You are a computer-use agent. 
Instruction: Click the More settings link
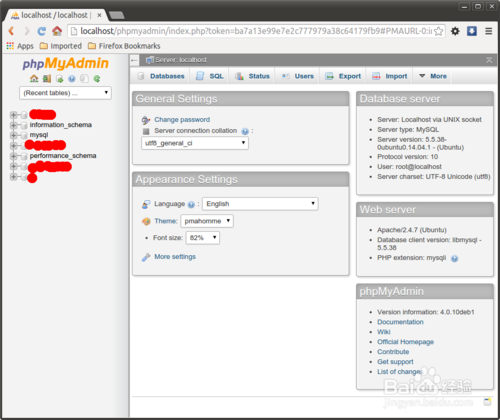pyautogui.click(x=175, y=257)
